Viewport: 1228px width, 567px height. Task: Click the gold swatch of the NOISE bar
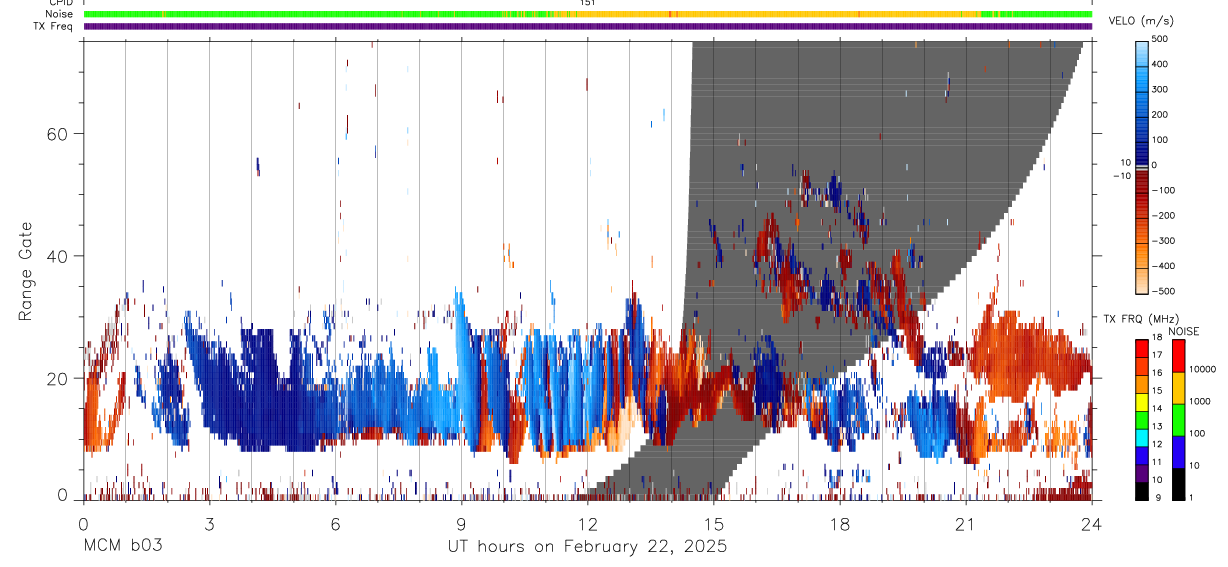click(1178, 388)
